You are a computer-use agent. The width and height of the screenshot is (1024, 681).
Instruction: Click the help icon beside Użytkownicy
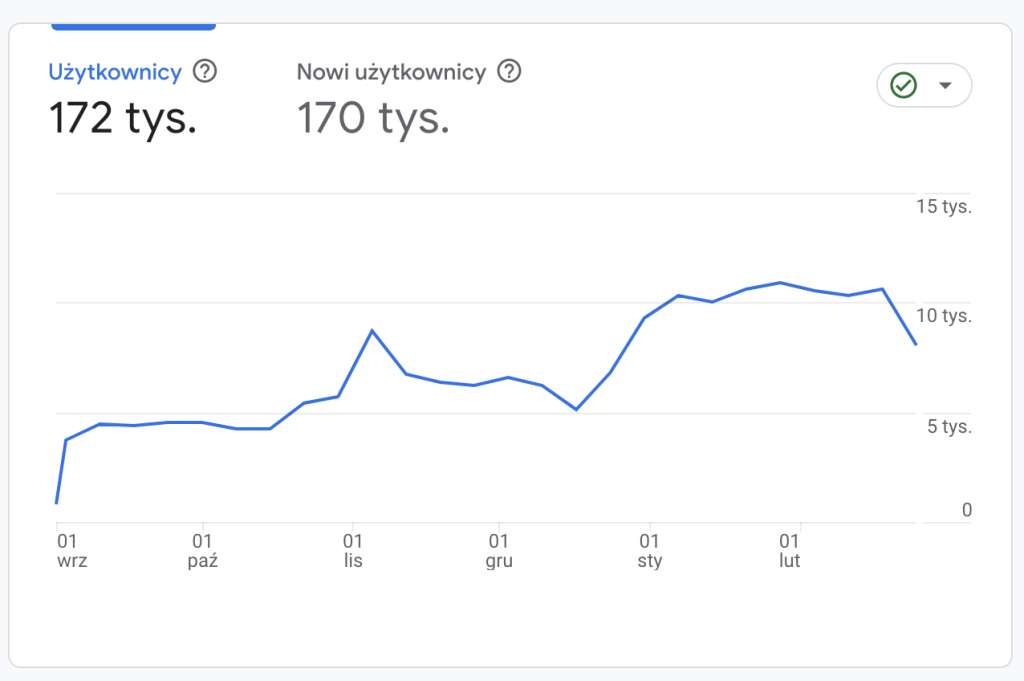tap(205, 72)
